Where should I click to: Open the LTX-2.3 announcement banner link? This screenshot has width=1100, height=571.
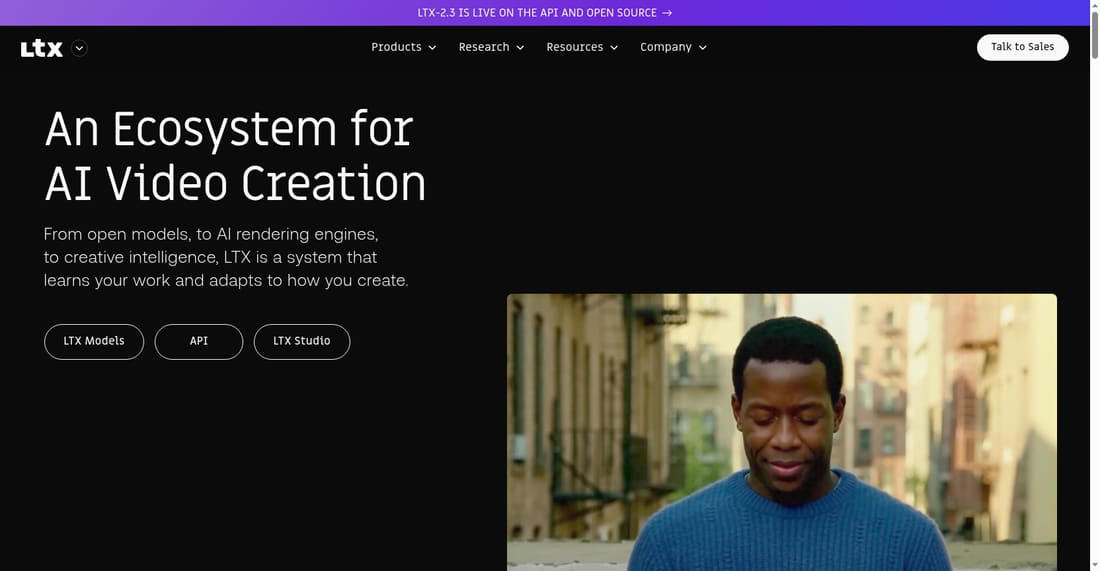[544, 13]
